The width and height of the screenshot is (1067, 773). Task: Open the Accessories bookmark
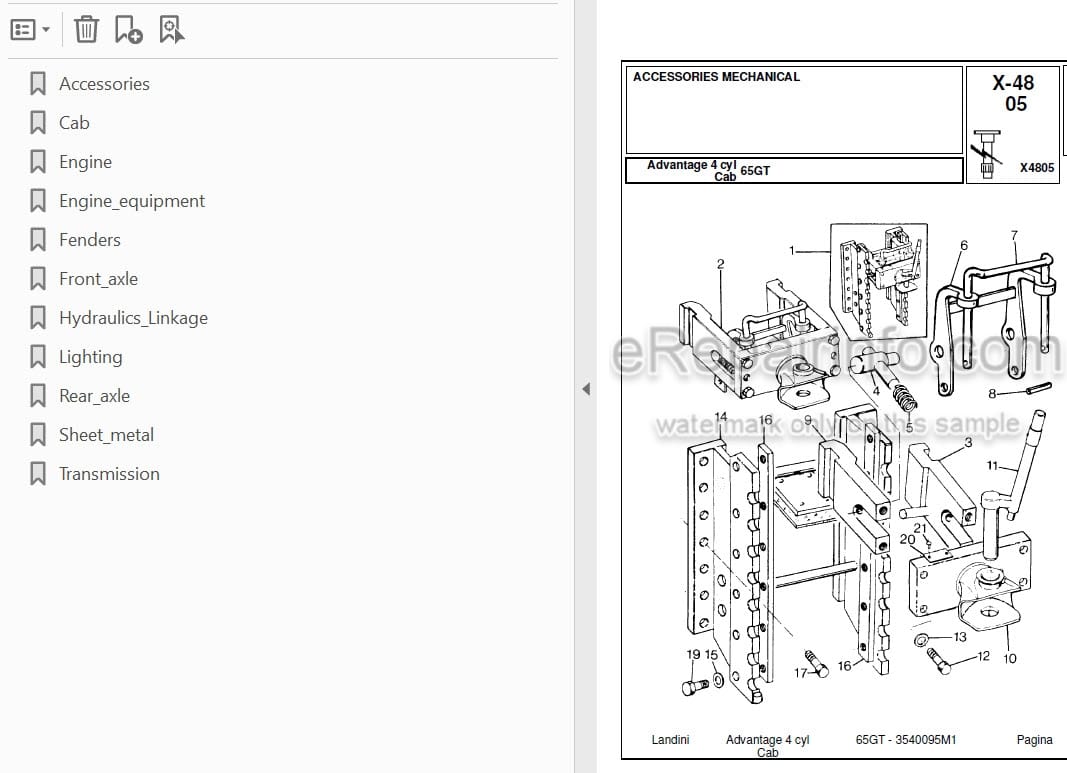tap(104, 84)
